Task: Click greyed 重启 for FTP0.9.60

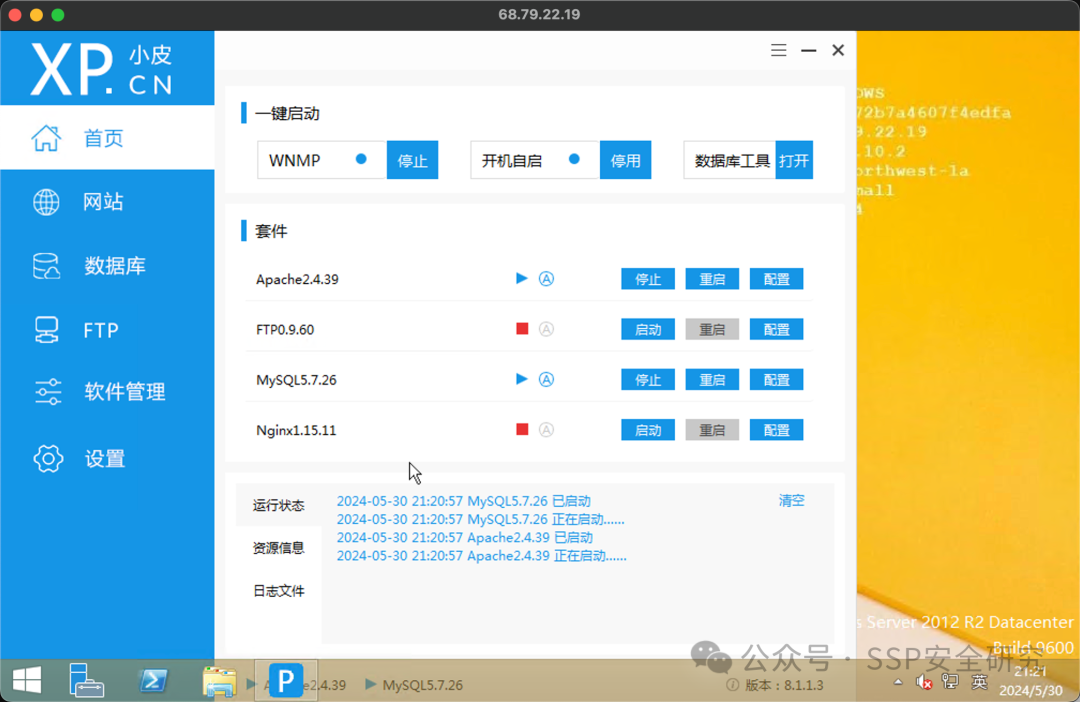Action: (712, 329)
